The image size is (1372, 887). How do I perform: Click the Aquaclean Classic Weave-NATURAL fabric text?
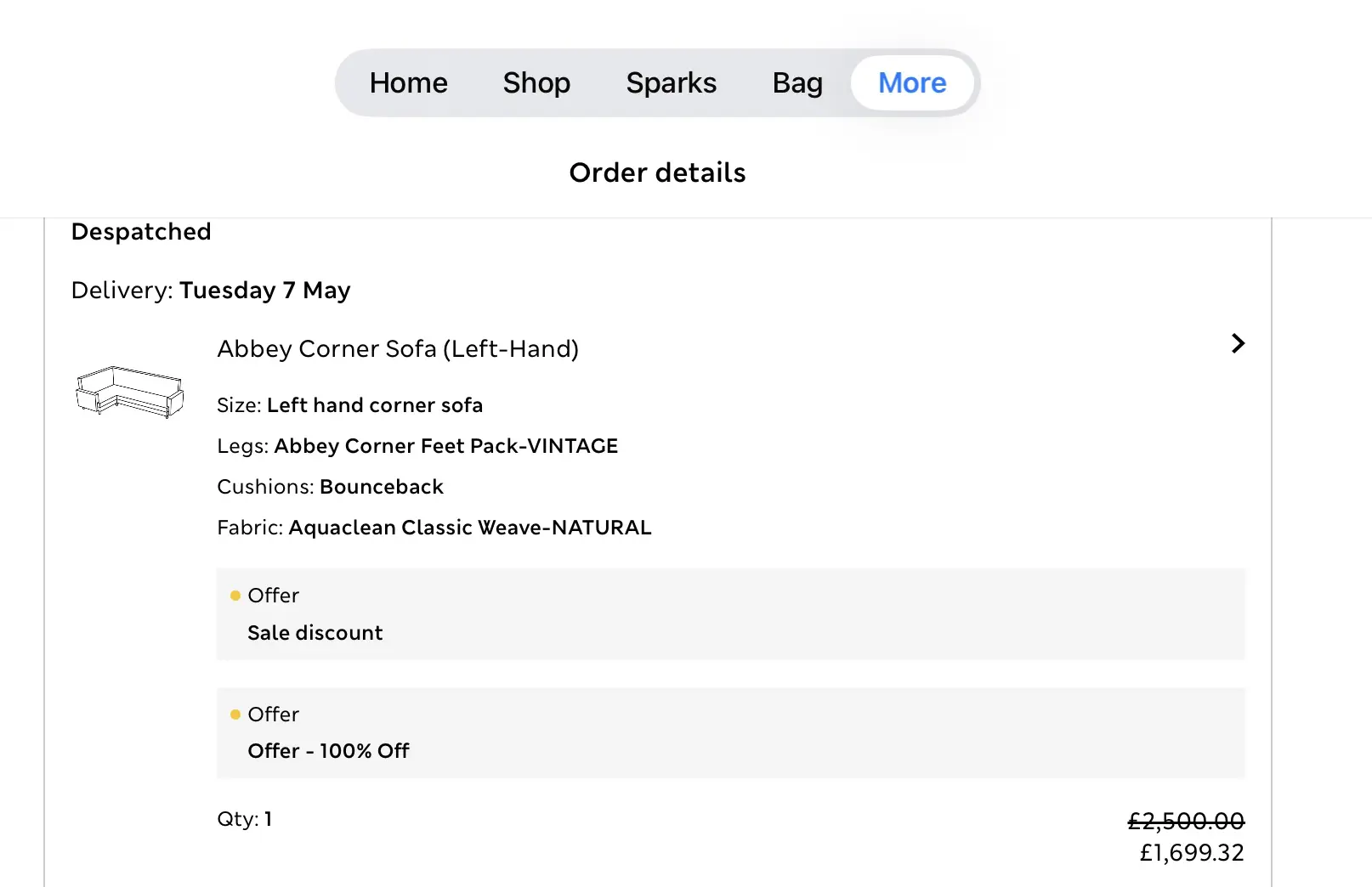point(470,528)
